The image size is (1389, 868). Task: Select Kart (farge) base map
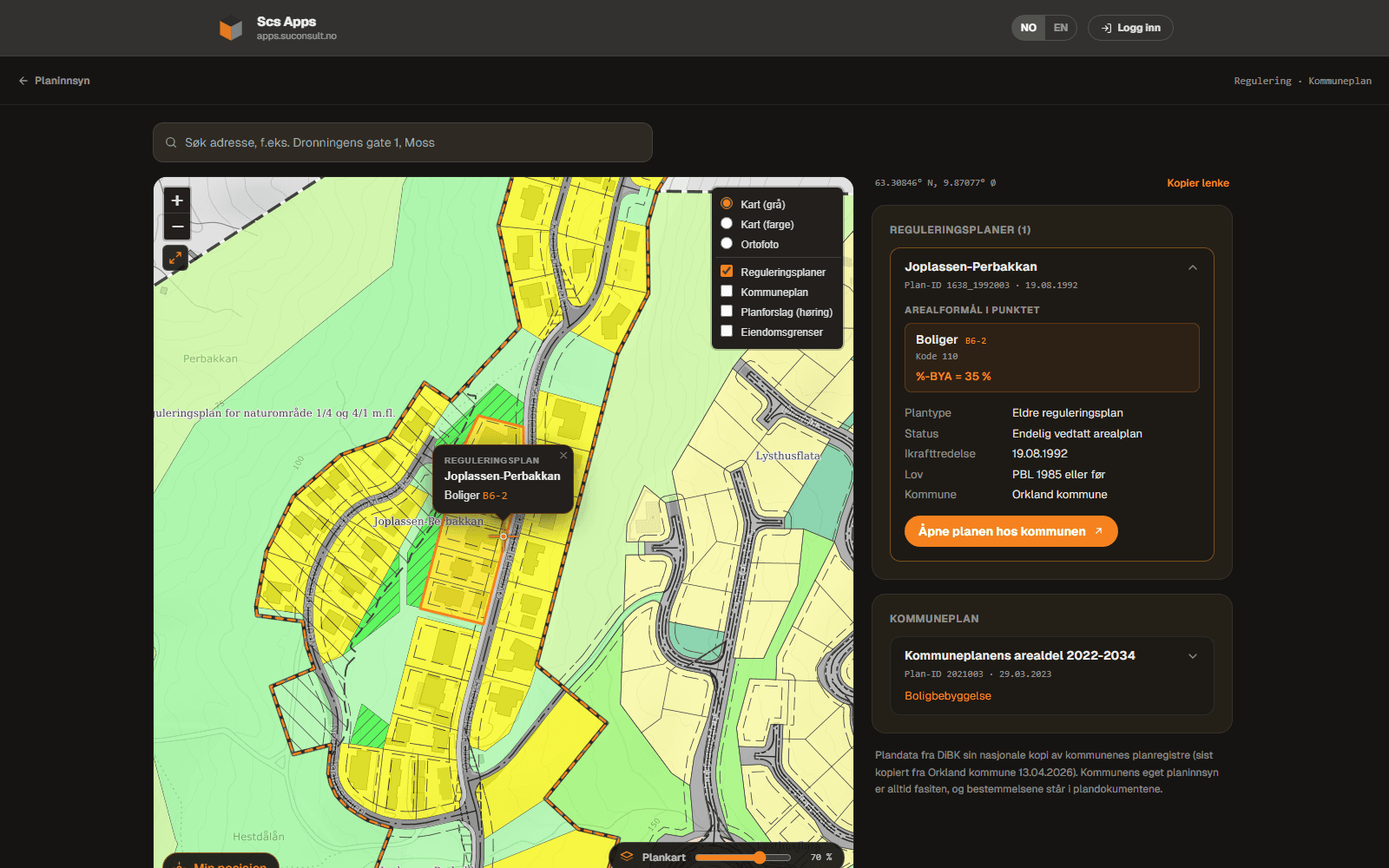727,224
